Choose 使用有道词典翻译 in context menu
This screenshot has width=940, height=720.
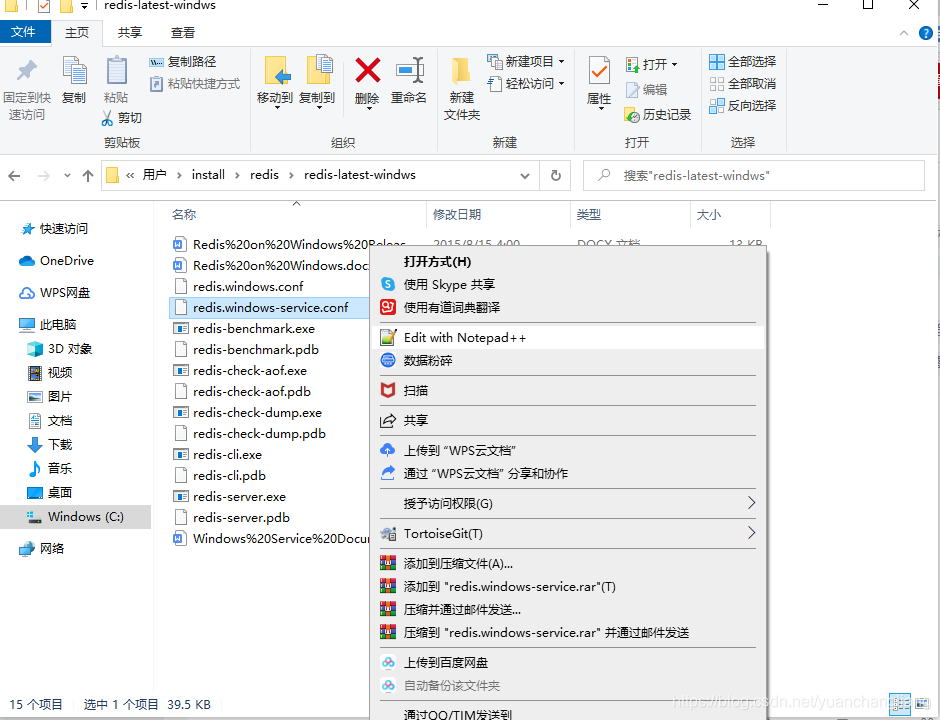tap(568, 307)
